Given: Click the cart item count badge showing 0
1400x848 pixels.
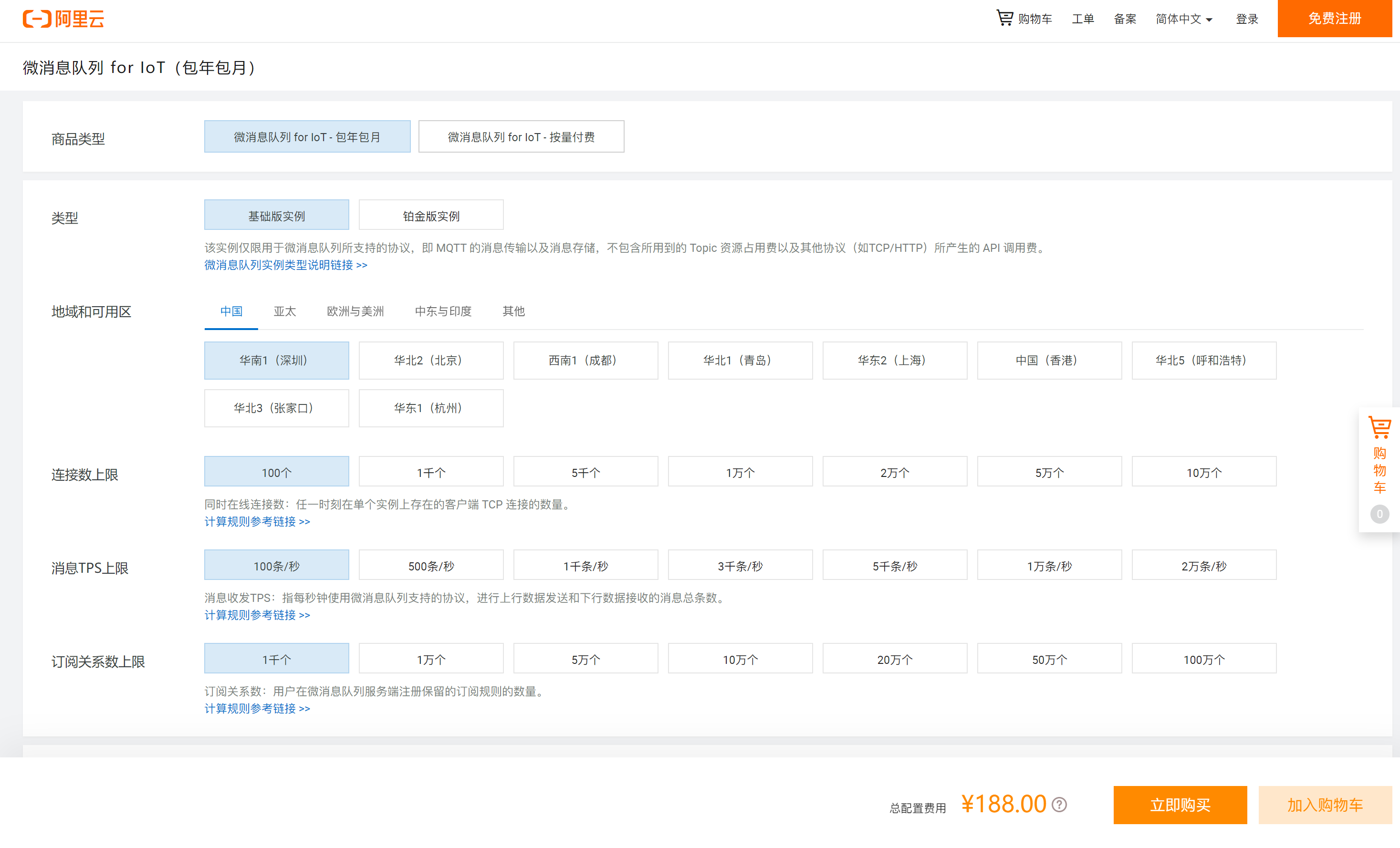Looking at the screenshot, I should click(x=1379, y=514).
